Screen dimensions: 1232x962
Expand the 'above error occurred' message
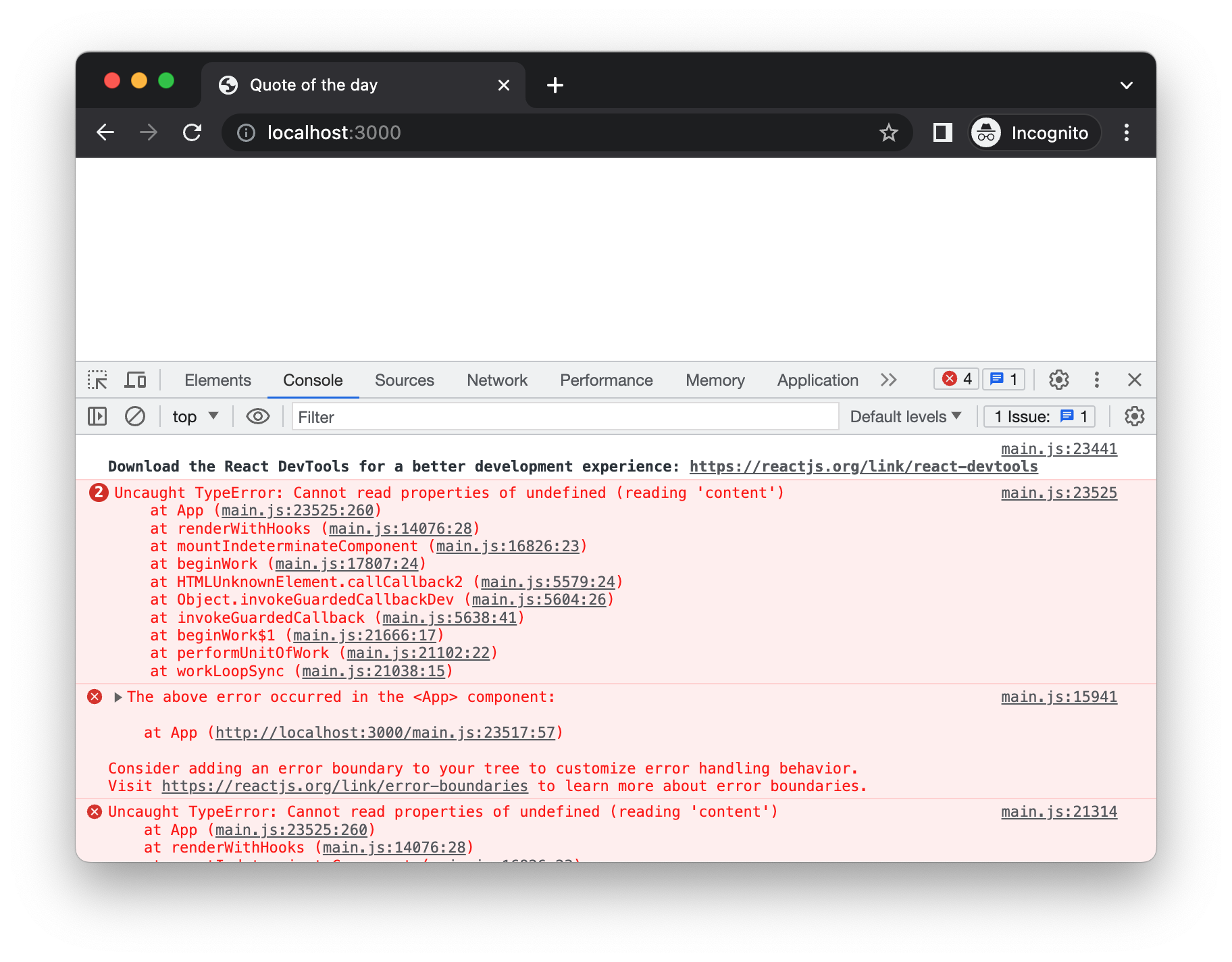(x=118, y=697)
